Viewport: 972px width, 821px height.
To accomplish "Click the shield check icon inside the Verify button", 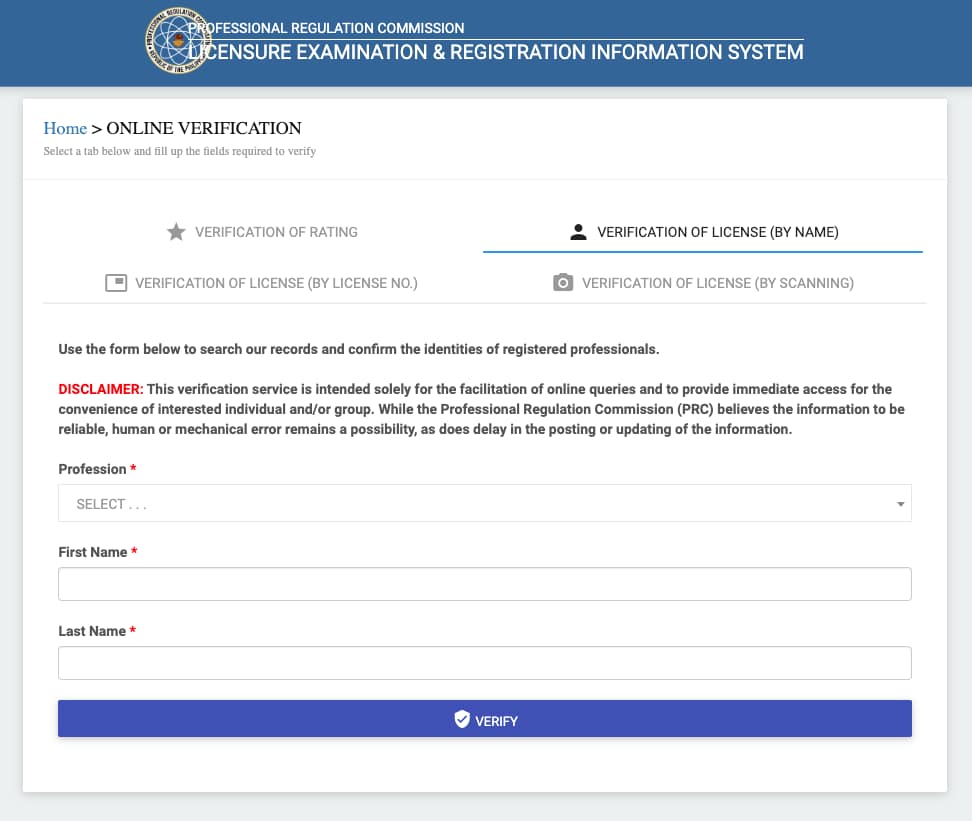I will 461,718.
